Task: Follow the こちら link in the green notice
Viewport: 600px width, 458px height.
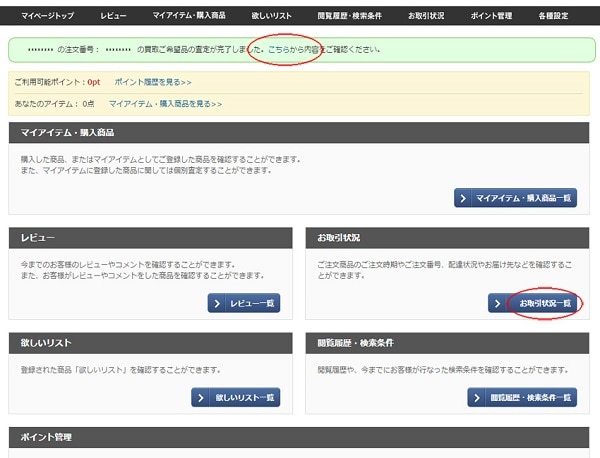Action: click(279, 49)
